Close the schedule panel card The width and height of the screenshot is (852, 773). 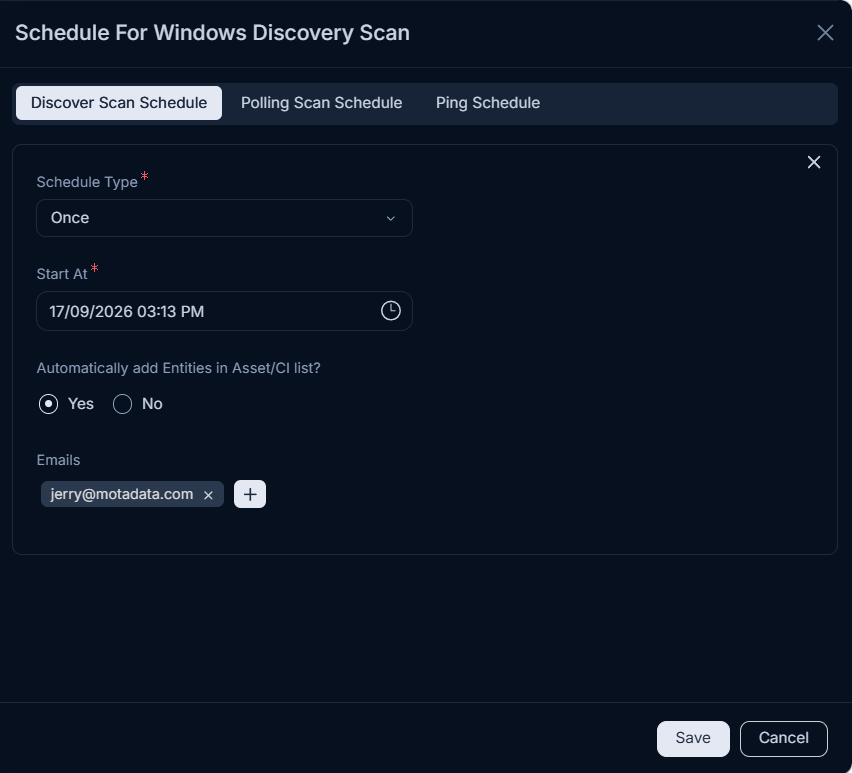point(813,162)
